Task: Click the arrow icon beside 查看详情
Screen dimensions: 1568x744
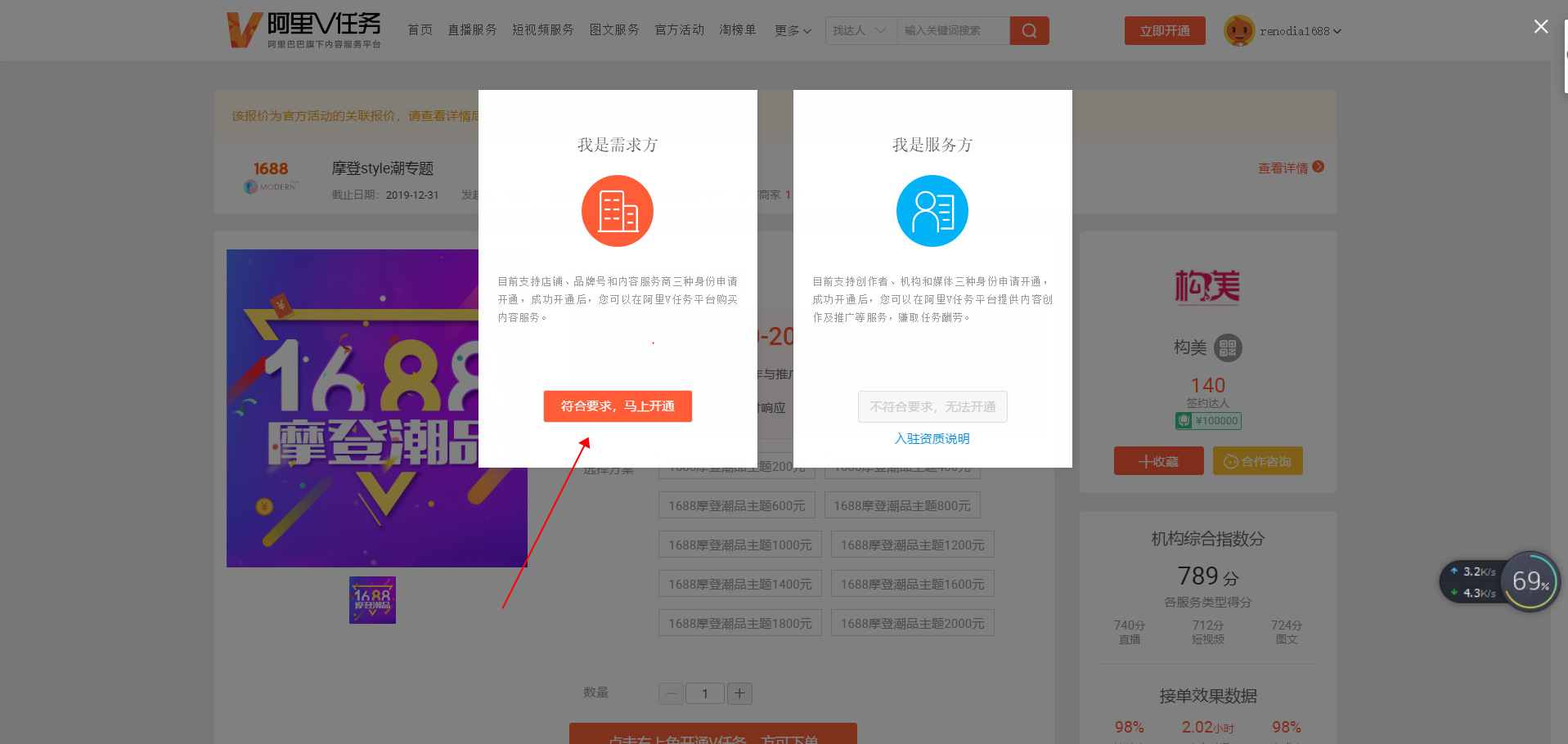Action: click(x=1318, y=167)
